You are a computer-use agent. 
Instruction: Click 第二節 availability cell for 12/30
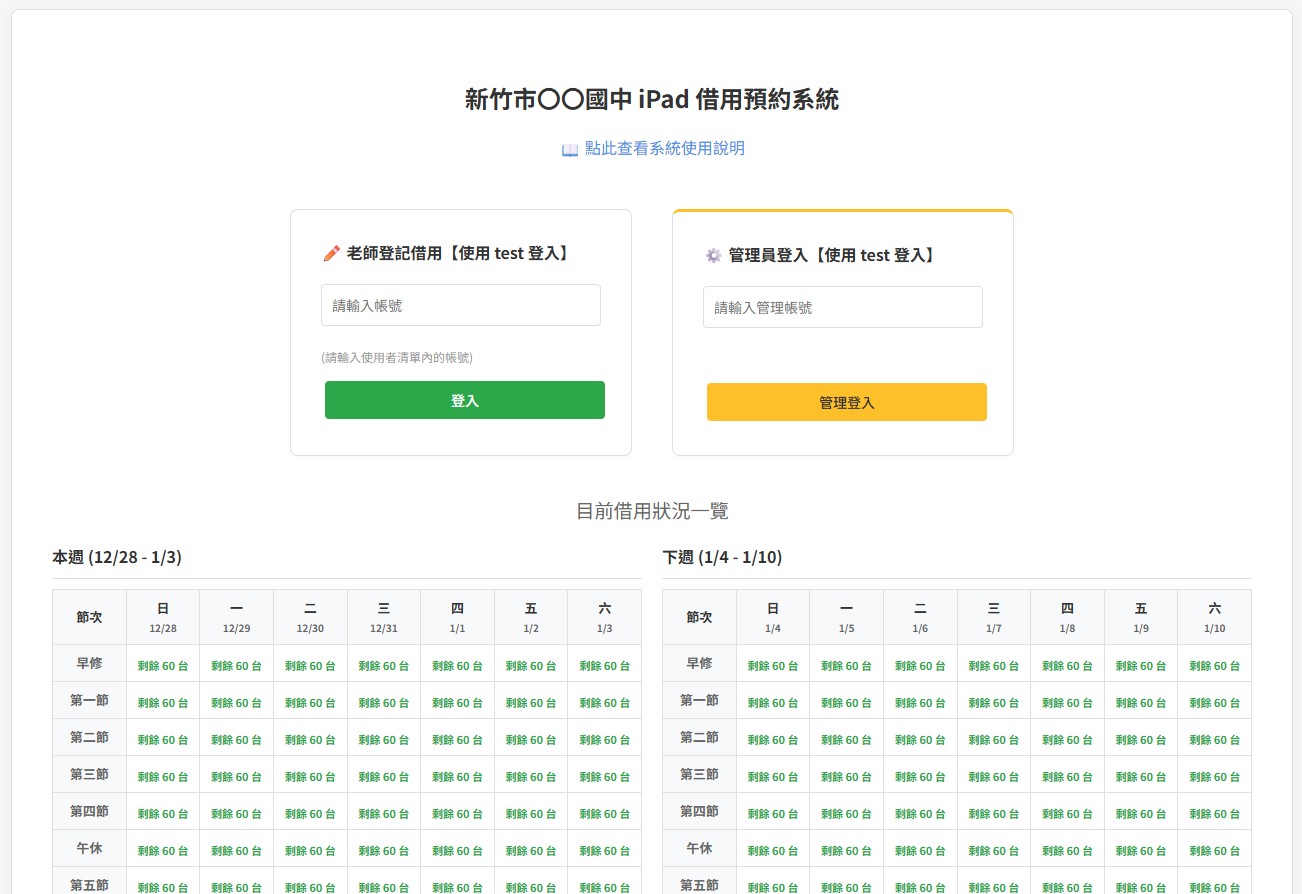pyautogui.click(x=310, y=739)
